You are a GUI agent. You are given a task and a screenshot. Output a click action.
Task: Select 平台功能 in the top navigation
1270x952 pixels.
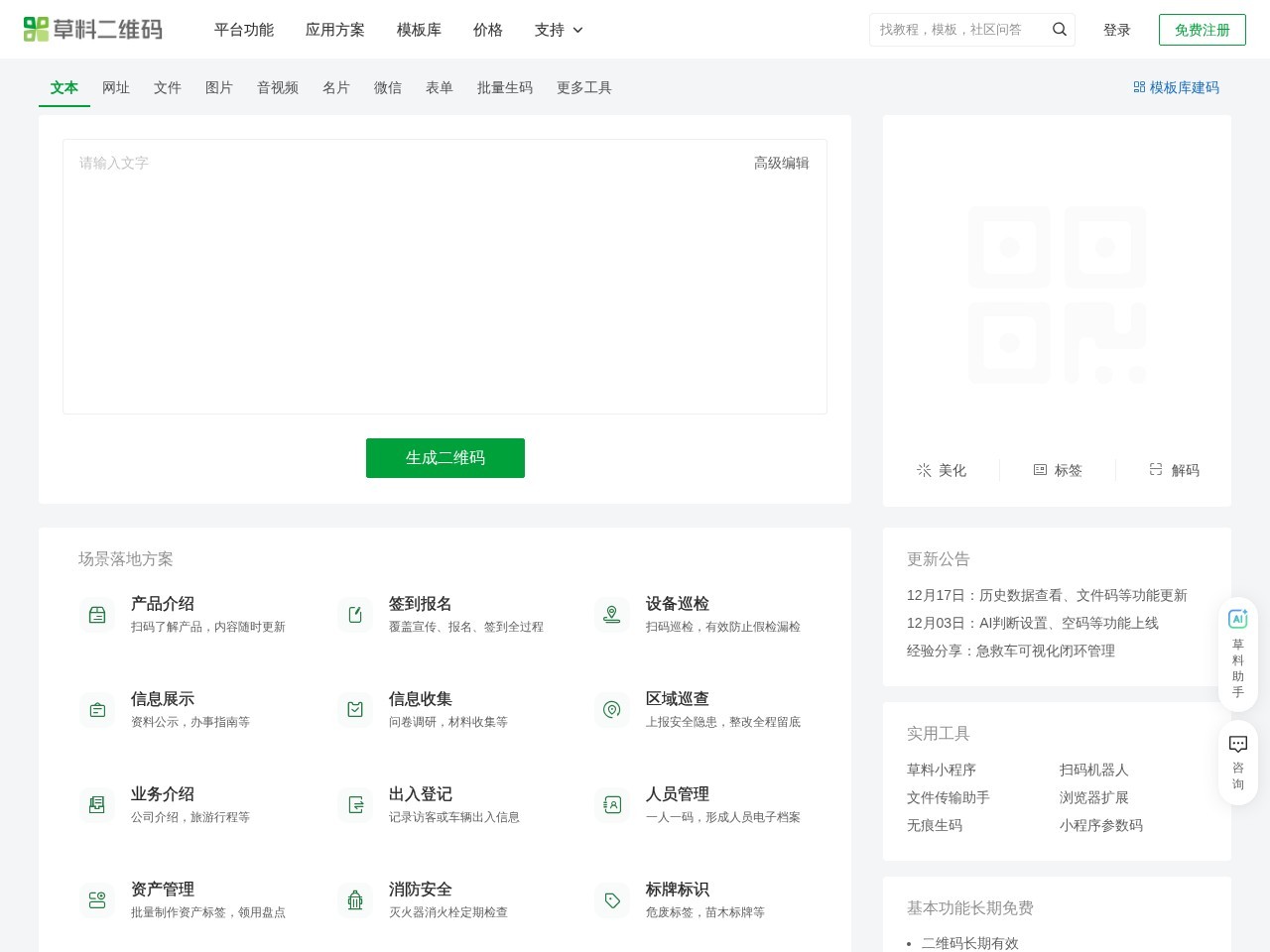point(243,30)
